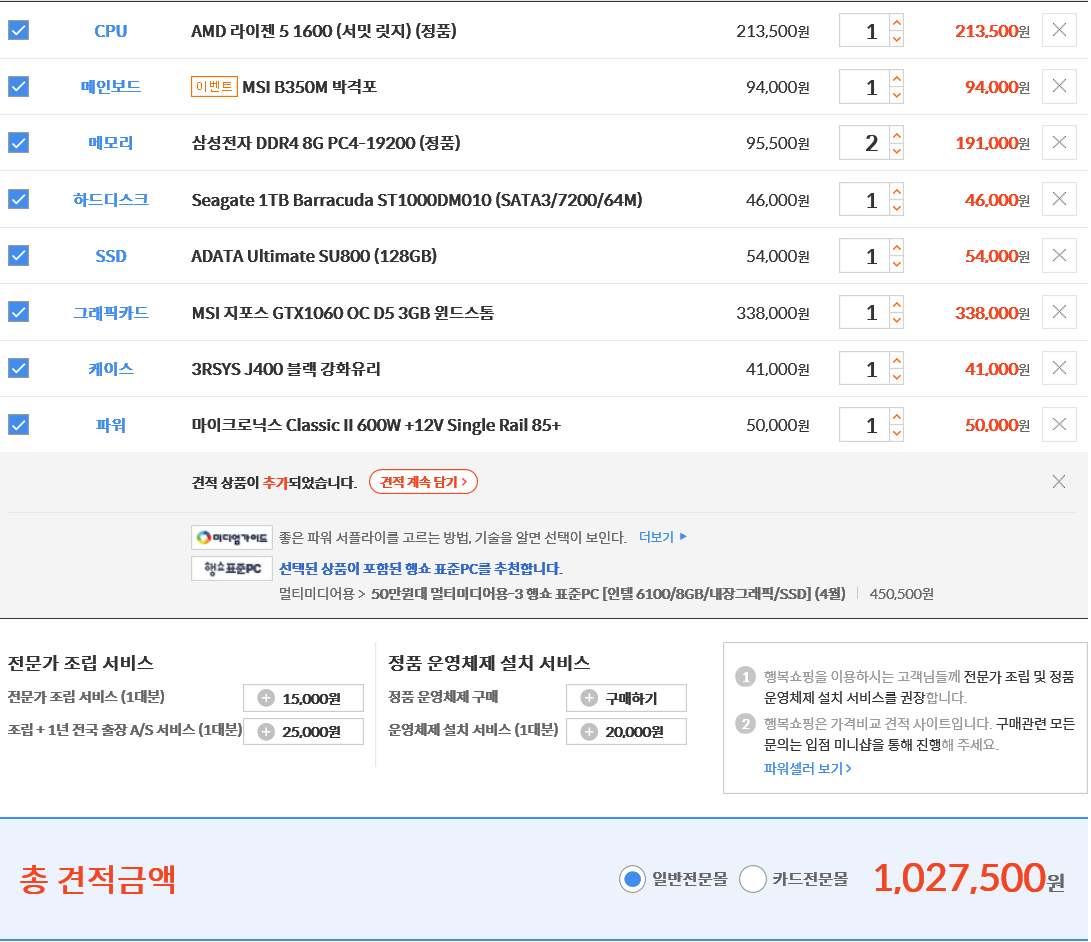Click the 행쇼 표준PC badge

(232, 568)
